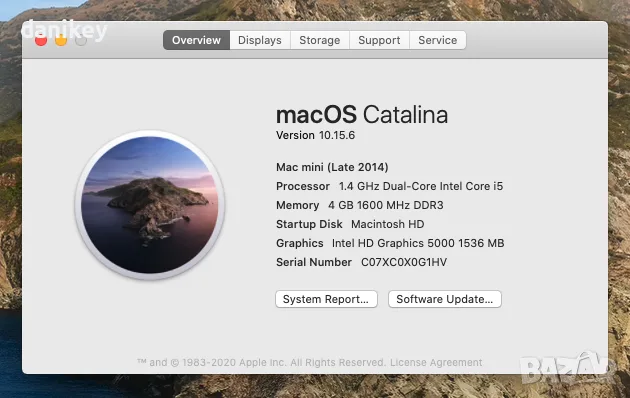Click the macOS Catalina title
Viewport: 630px width, 398px height.
pos(362,115)
